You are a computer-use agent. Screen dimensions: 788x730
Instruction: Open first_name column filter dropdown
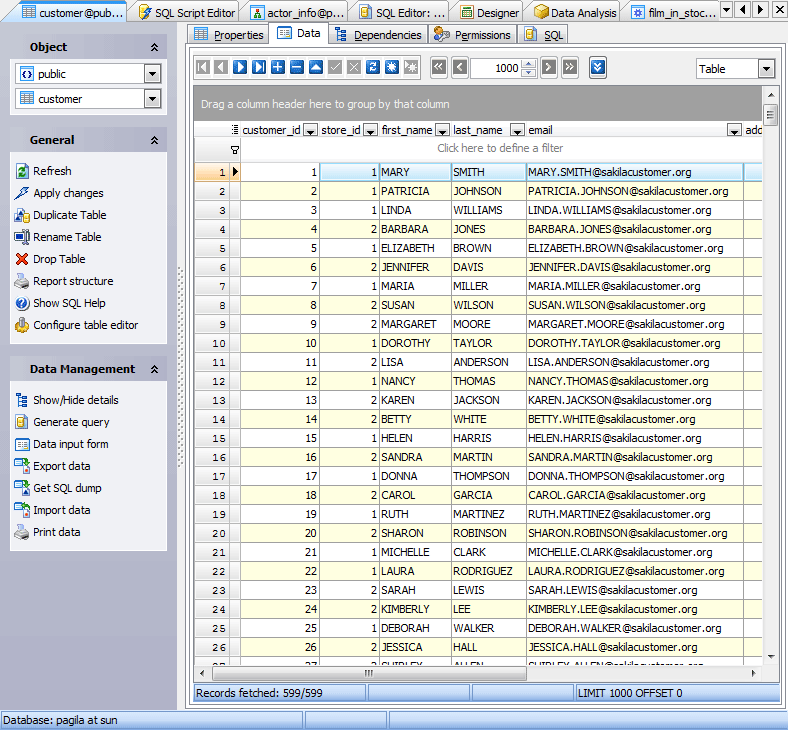pos(442,131)
